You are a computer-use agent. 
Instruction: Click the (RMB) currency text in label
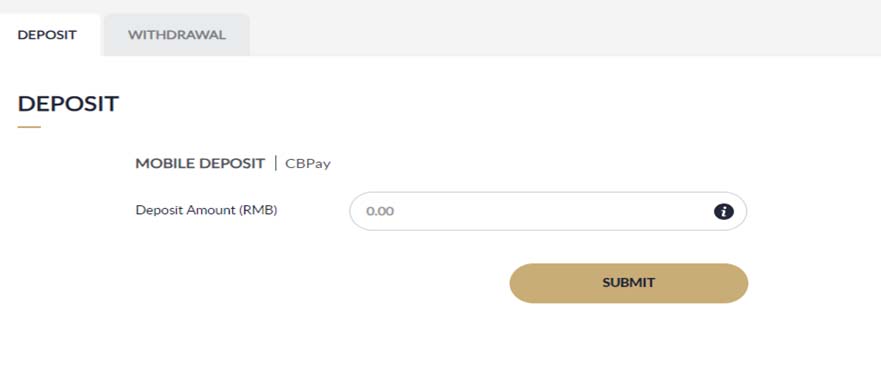259,210
